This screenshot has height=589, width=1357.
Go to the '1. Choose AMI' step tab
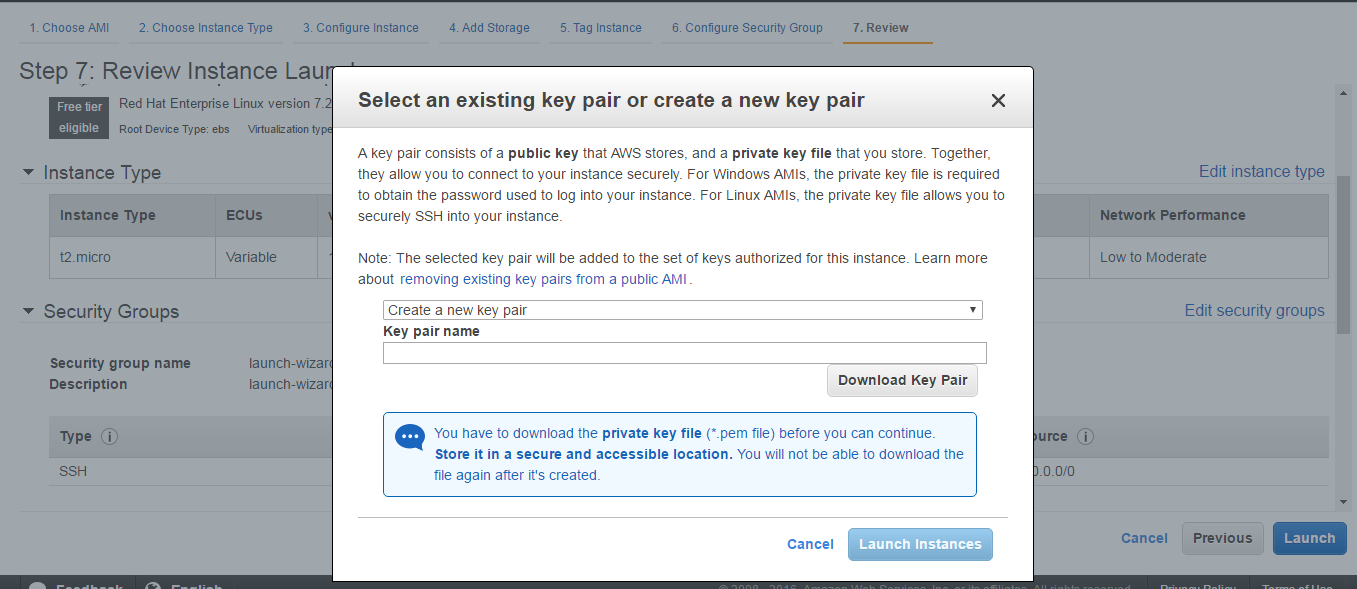pos(69,28)
